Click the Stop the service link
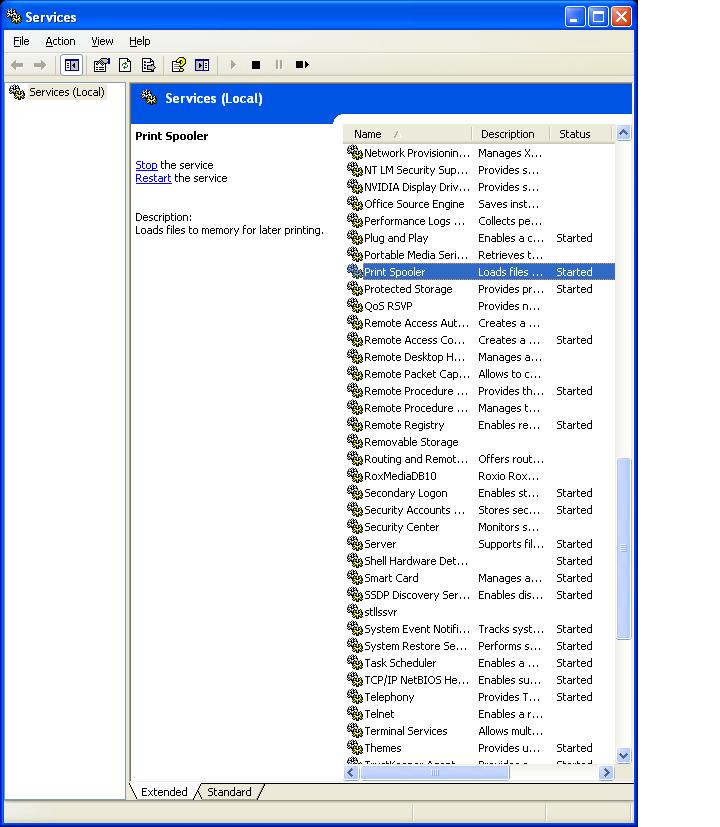The width and height of the screenshot is (720, 827). pyautogui.click(x=146, y=165)
